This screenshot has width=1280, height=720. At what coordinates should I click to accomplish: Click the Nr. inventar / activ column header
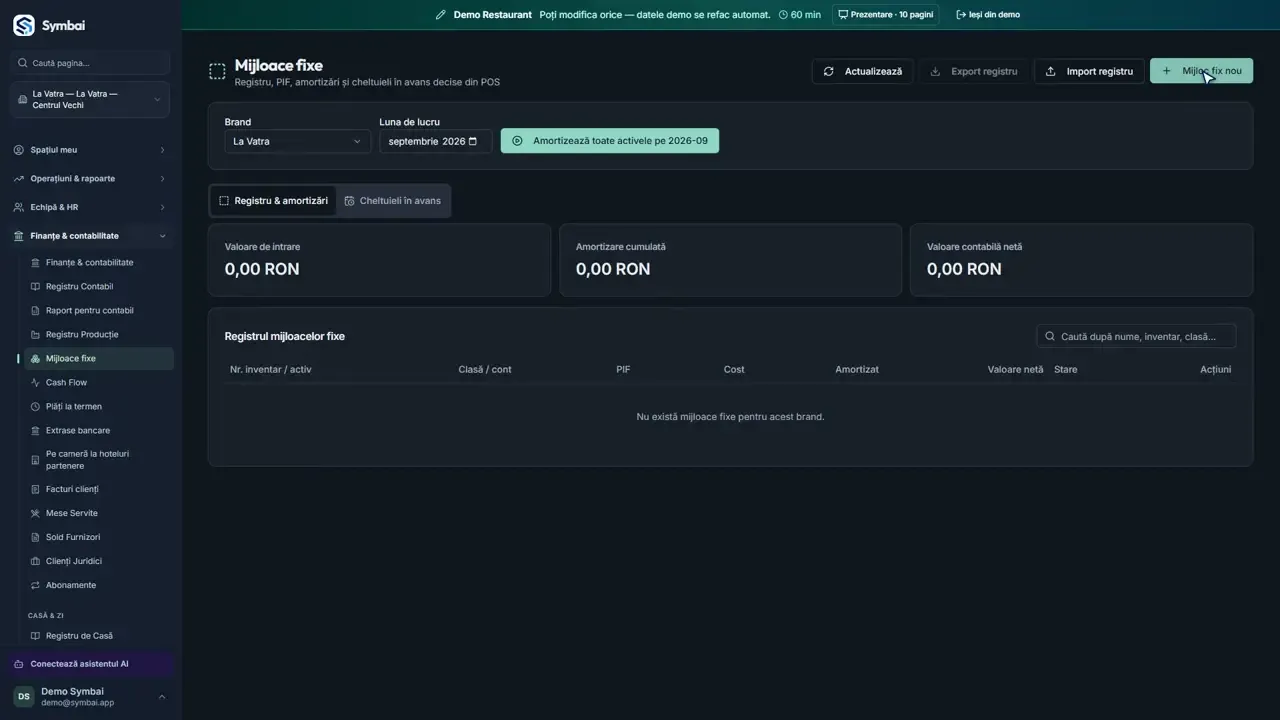coord(270,370)
